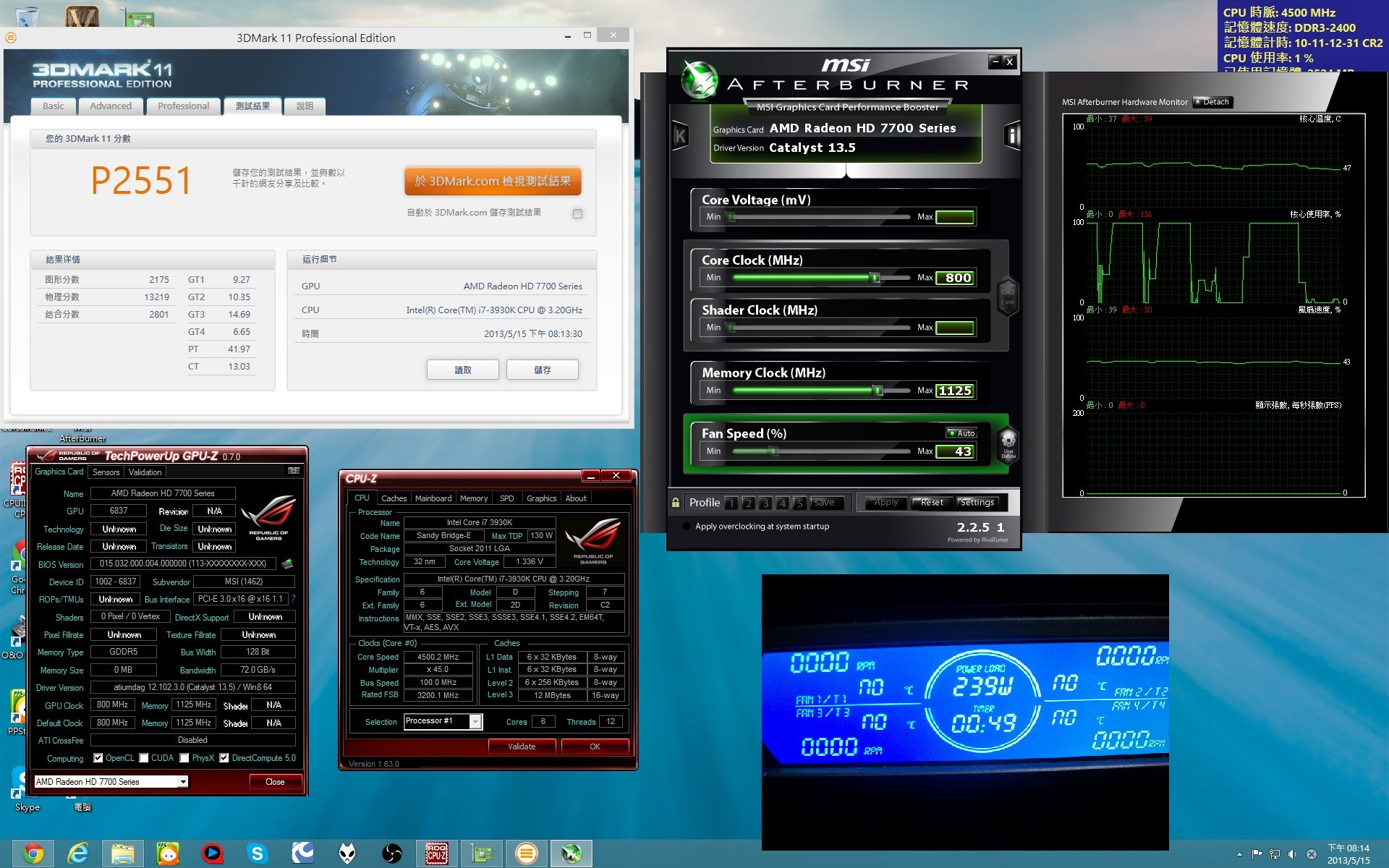The image size is (1389, 868).
Task: Click the system tray volume speaker icon
Action: (x=1292, y=854)
